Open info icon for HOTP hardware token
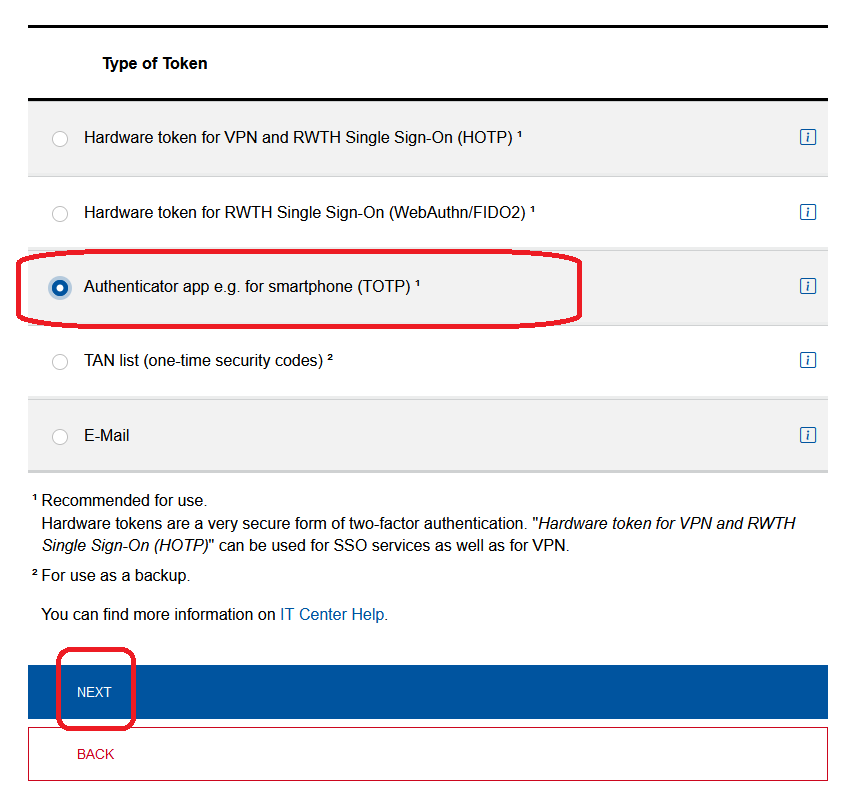 coord(808,137)
